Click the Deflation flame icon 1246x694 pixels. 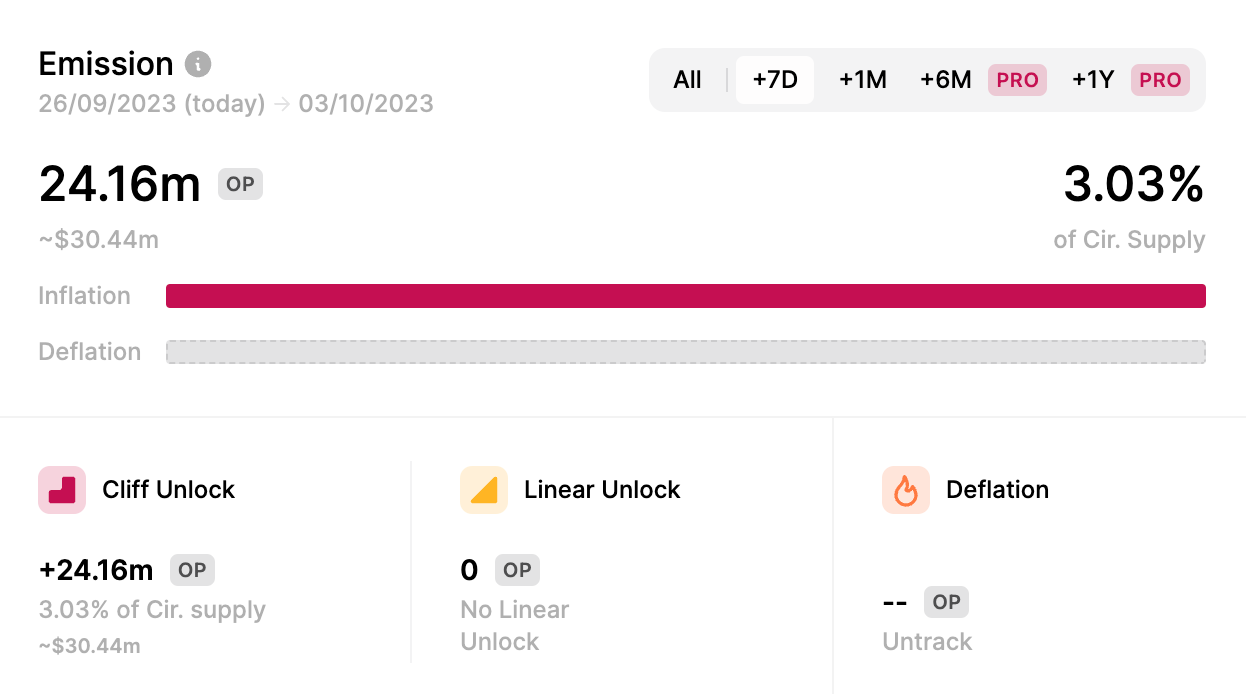(905, 489)
